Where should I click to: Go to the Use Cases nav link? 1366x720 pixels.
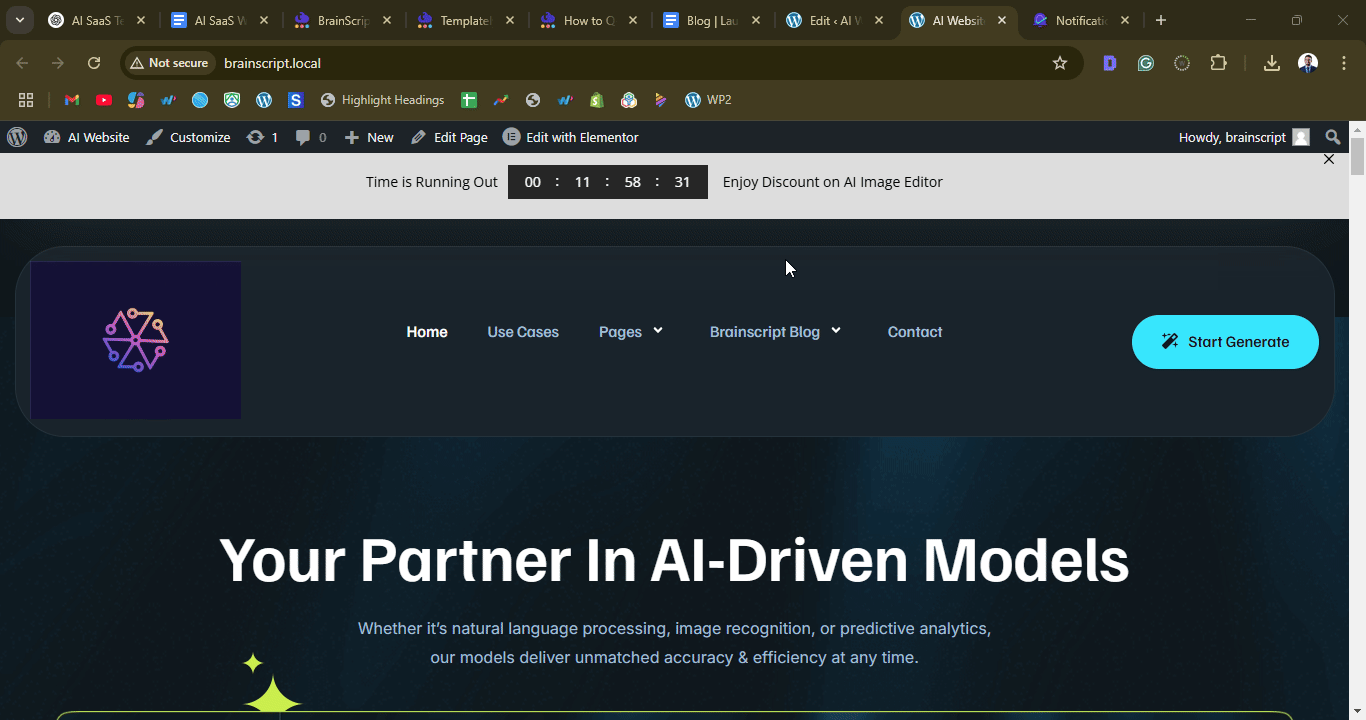pyautogui.click(x=523, y=332)
